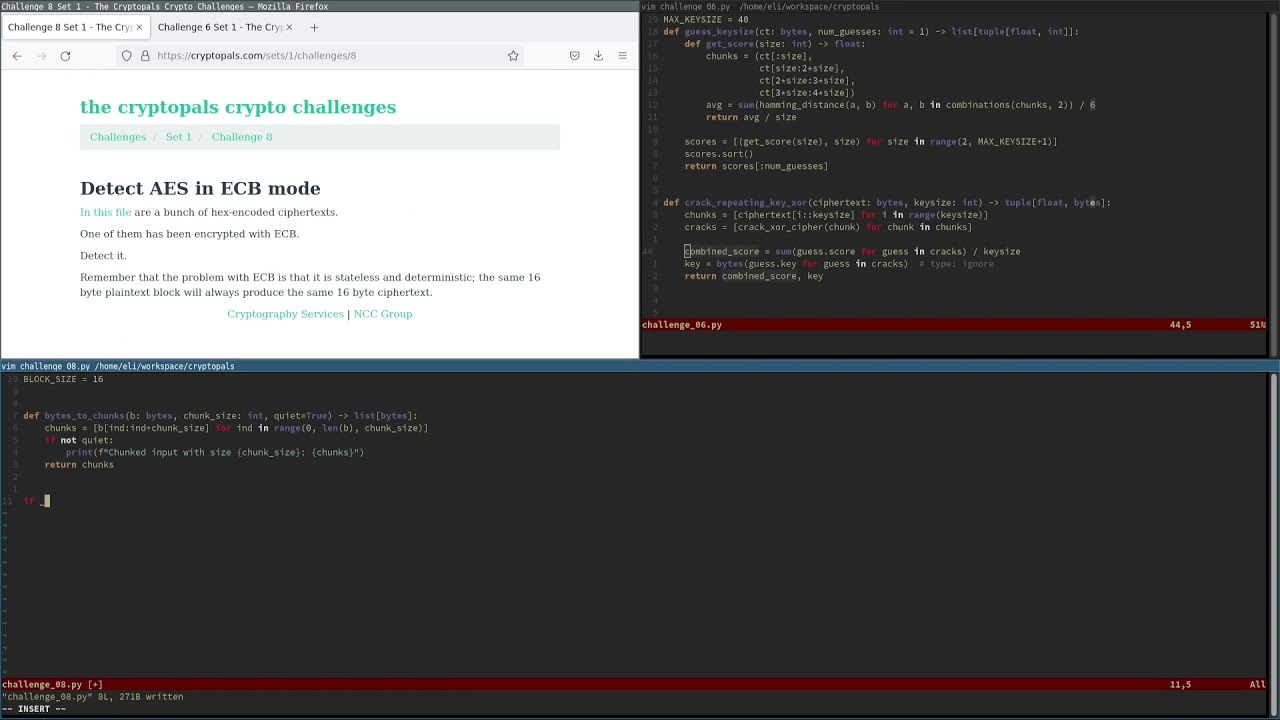Click "challenge_08.py" 8L, 271B written message
The height and width of the screenshot is (720, 1280).
click(92, 697)
